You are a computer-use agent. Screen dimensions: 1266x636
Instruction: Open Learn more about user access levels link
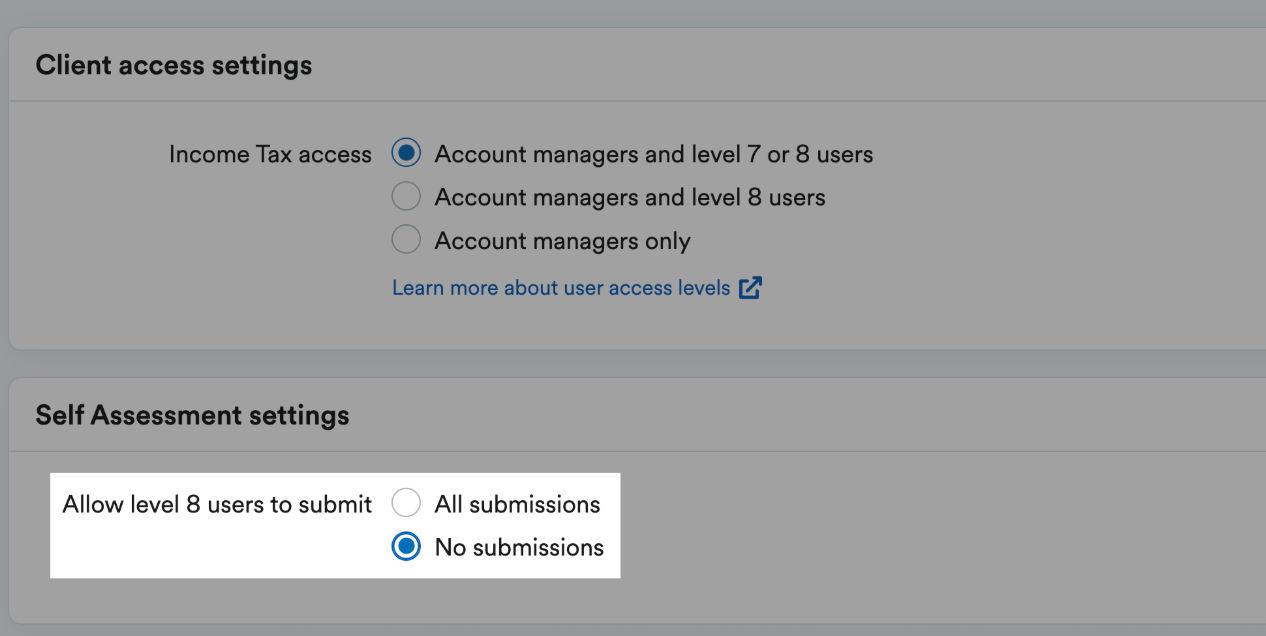561,288
